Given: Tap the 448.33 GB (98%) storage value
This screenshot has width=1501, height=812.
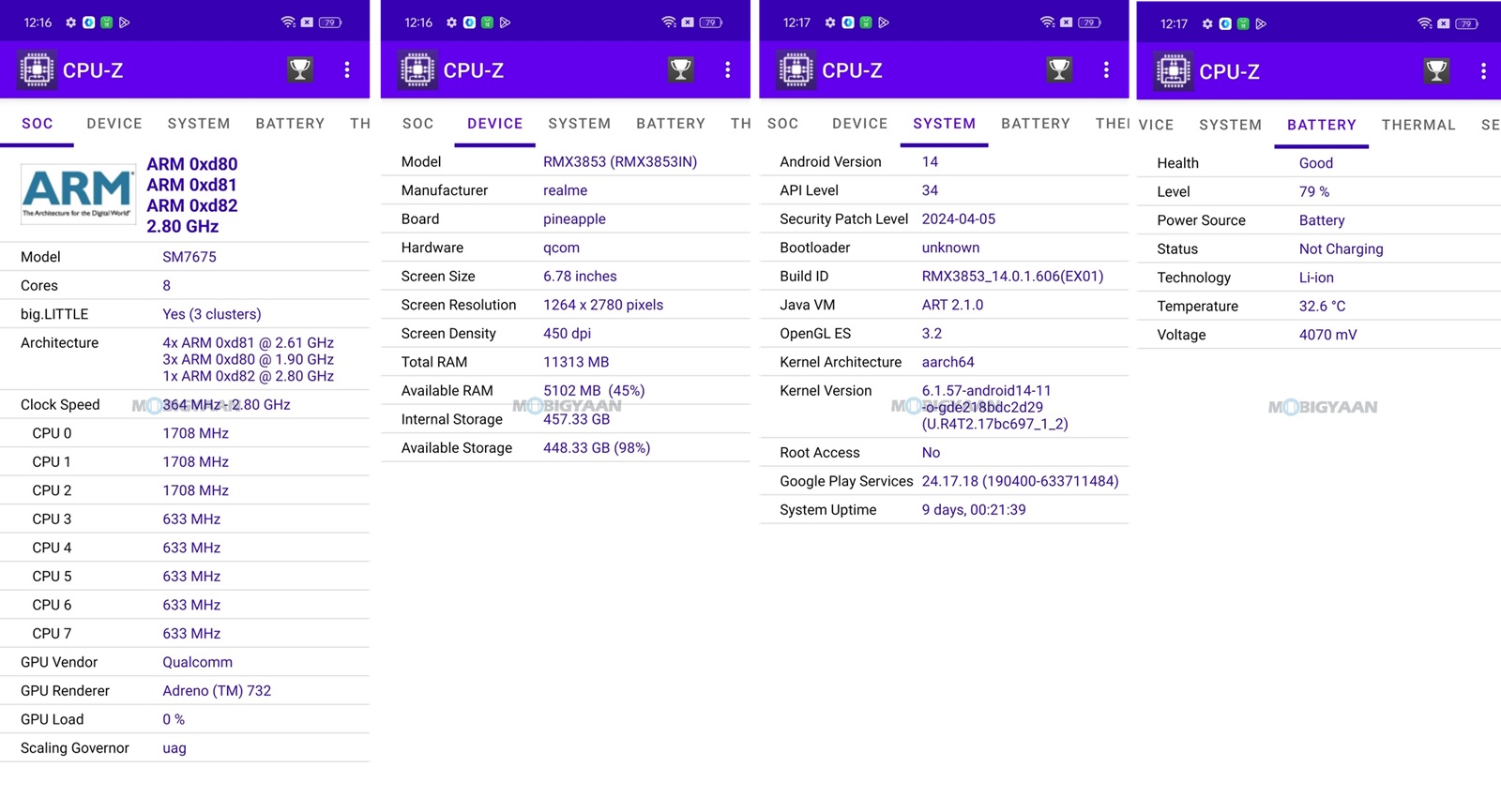Looking at the screenshot, I should [597, 448].
